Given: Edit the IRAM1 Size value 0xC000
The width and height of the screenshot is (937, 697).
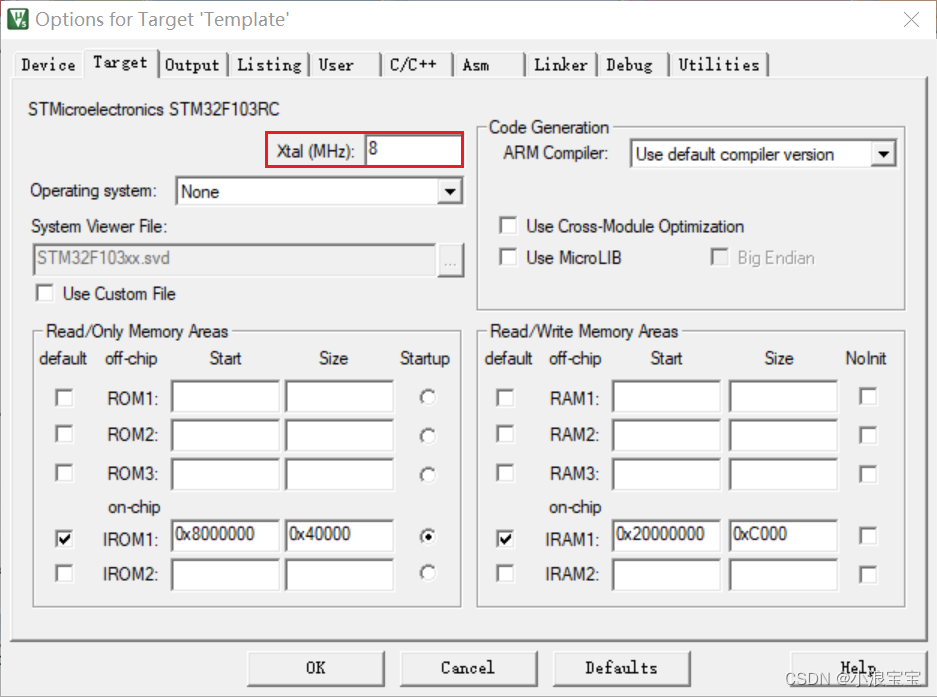Looking at the screenshot, I should [783, 535].
